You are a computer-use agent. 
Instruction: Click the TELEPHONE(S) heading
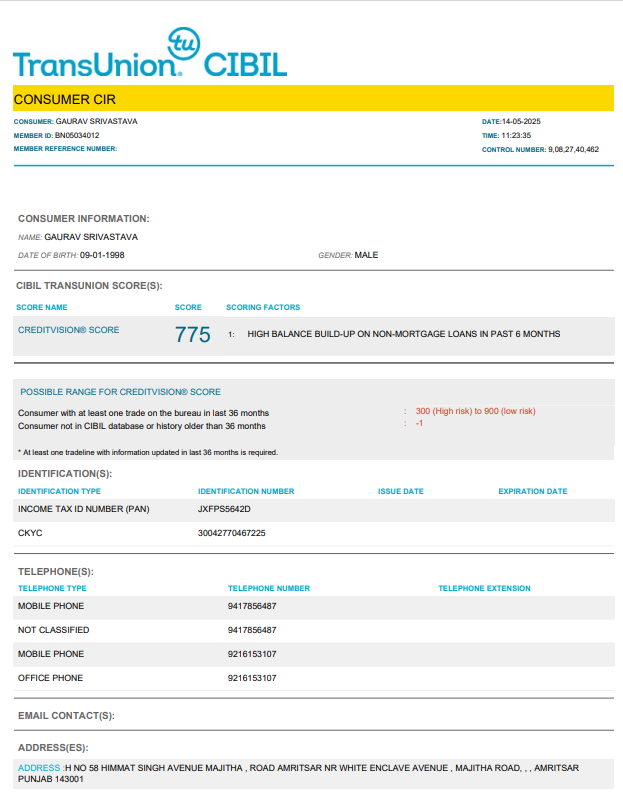pyautogui.click(x=56, y=571)
